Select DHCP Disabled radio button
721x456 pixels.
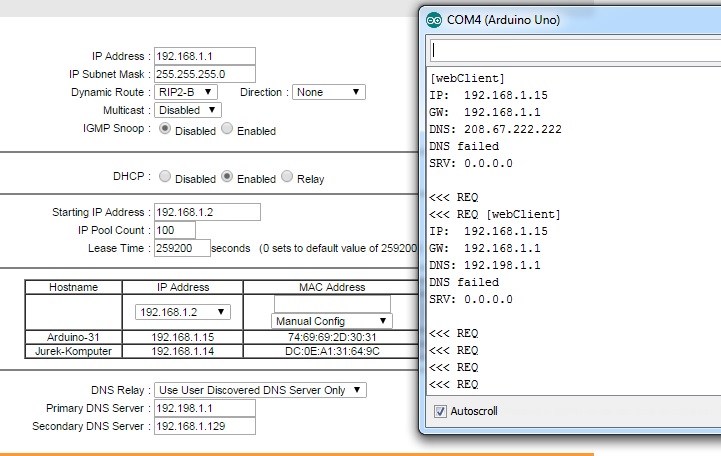coord(165,177)
